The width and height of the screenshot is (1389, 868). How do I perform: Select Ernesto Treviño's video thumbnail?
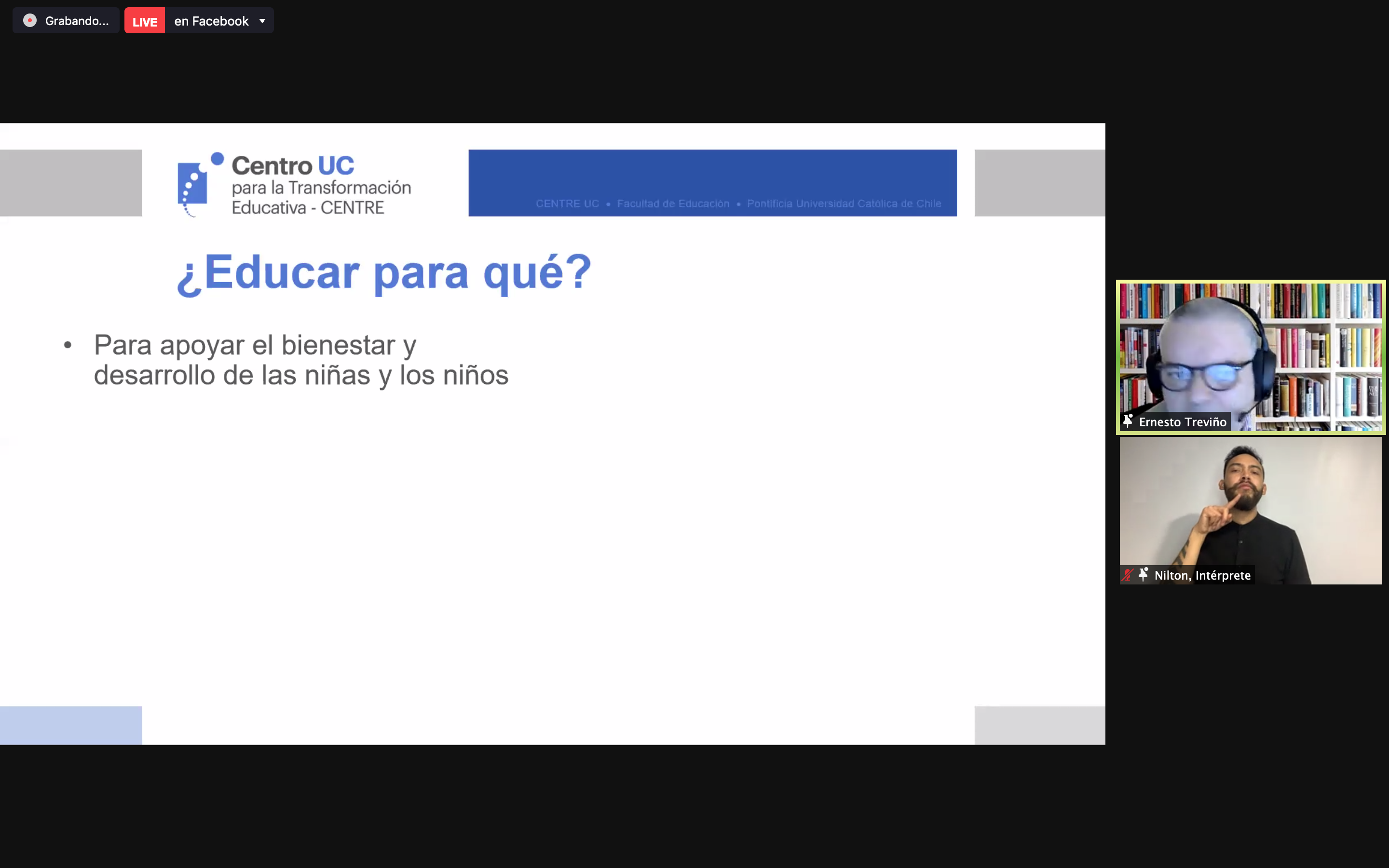point(1251,350)
